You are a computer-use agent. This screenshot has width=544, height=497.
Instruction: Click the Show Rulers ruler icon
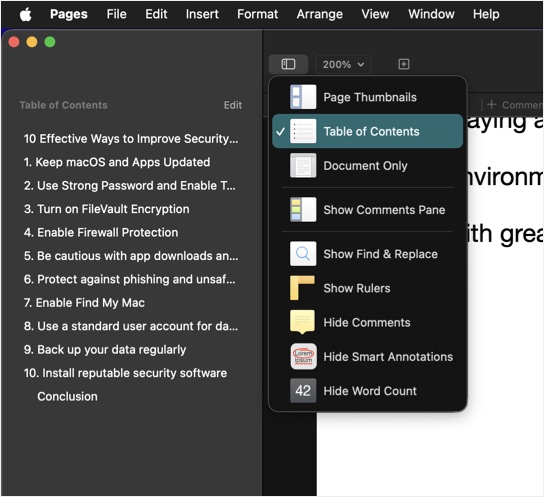click(x=303, y=288)
